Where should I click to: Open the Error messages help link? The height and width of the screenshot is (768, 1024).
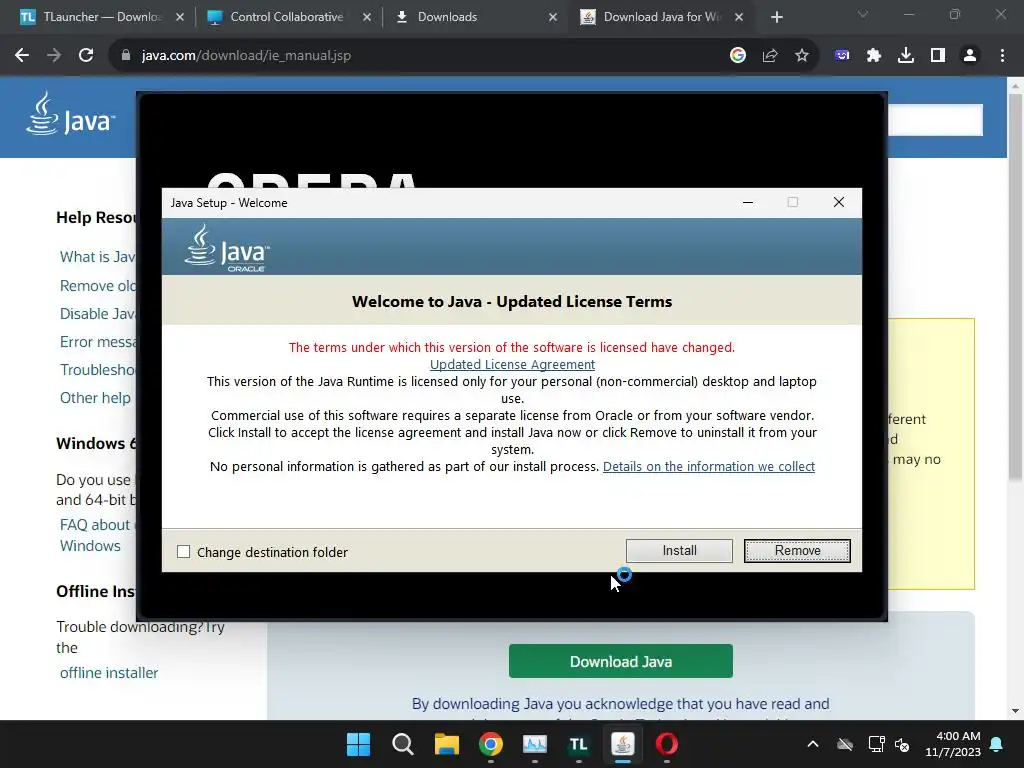[98, 342]
